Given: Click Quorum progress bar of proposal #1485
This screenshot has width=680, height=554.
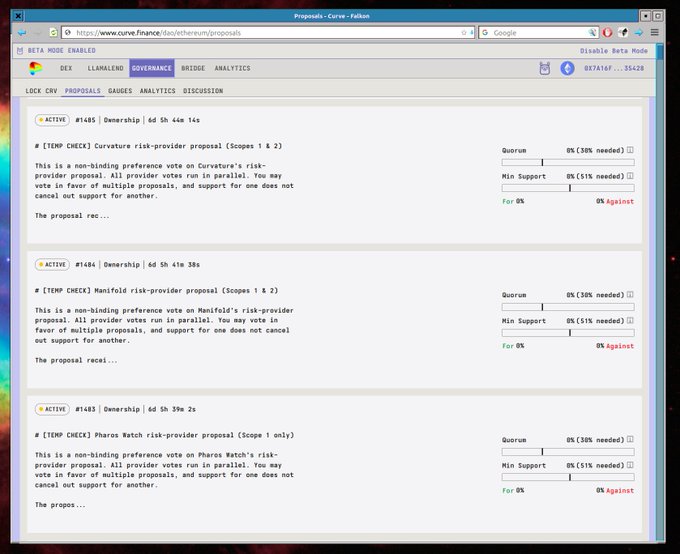Looking at the screenshot, I should click(x=568, y=162).
